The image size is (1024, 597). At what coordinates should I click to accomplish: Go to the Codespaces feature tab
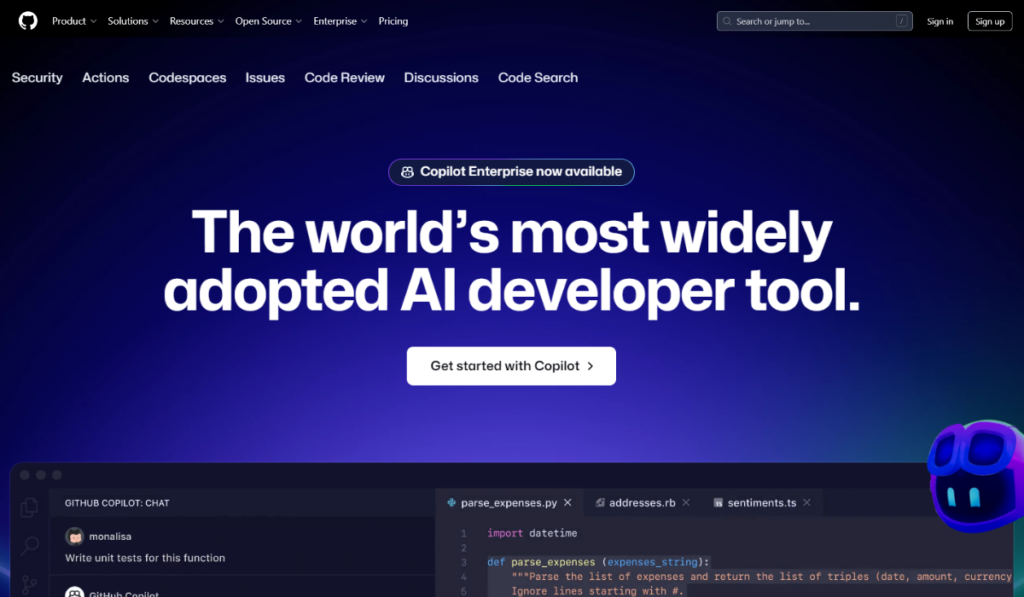[187, 78]
